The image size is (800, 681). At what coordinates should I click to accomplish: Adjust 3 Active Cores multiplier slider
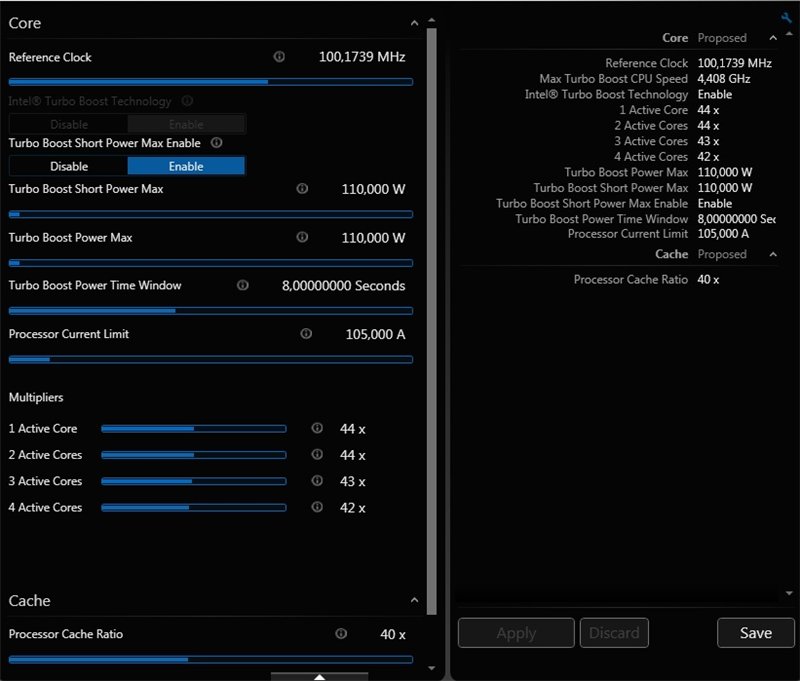click(x=193, y=481)
